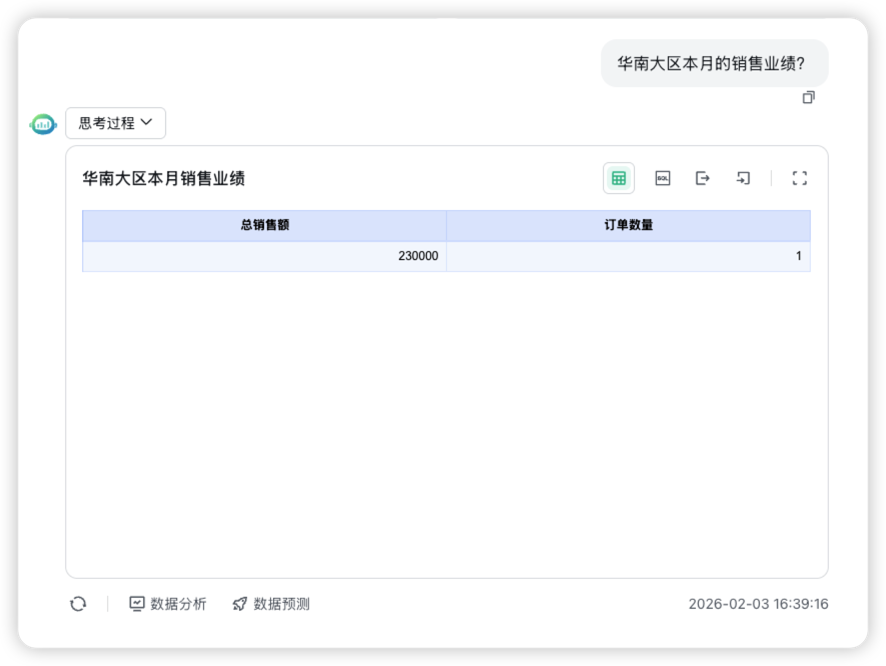Click the copy icon under the question
886x666 pixels.
[x=807, y=97]
